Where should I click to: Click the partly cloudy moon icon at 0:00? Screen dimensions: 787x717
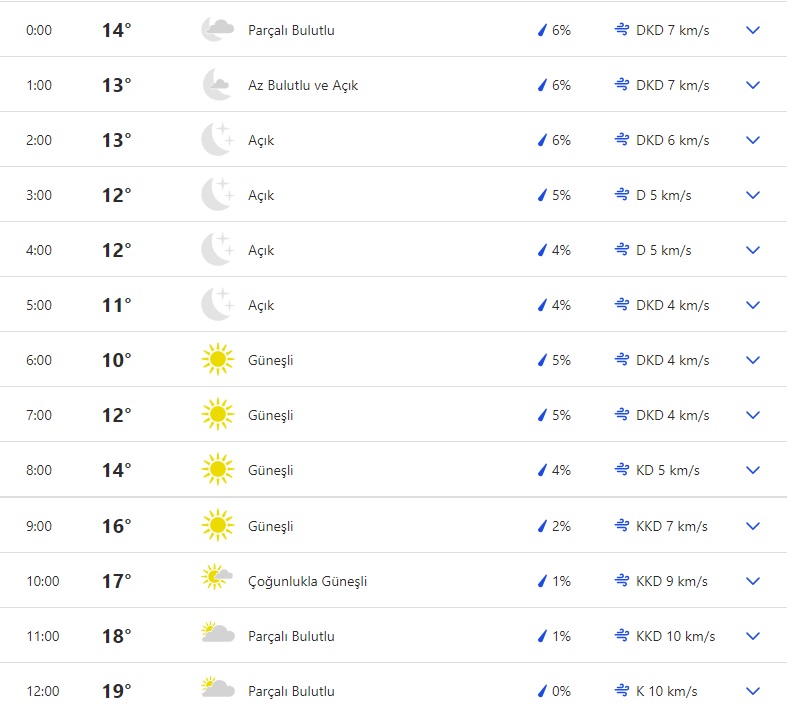217,30
